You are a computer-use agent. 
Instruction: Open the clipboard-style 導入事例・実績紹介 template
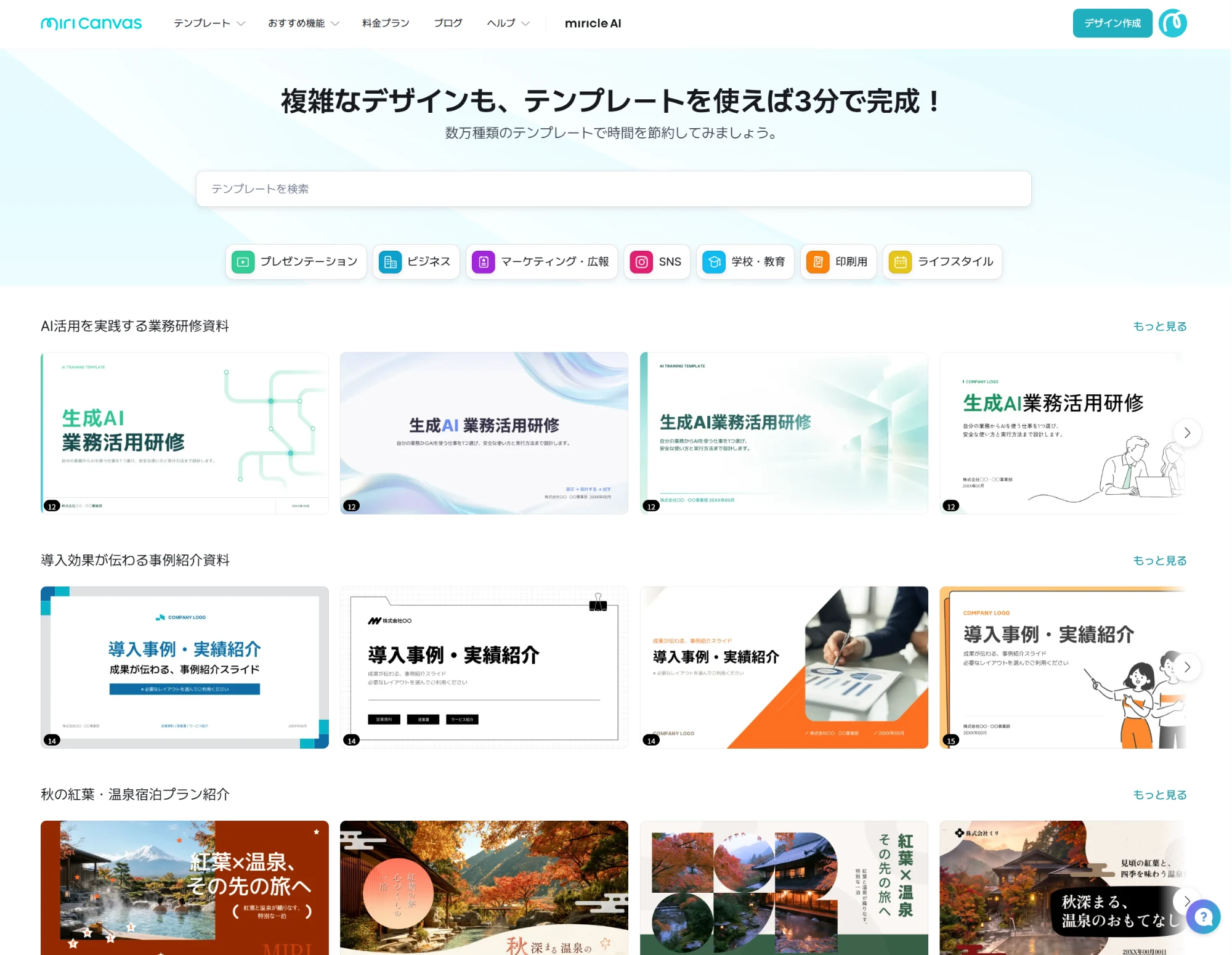point(484,667)
